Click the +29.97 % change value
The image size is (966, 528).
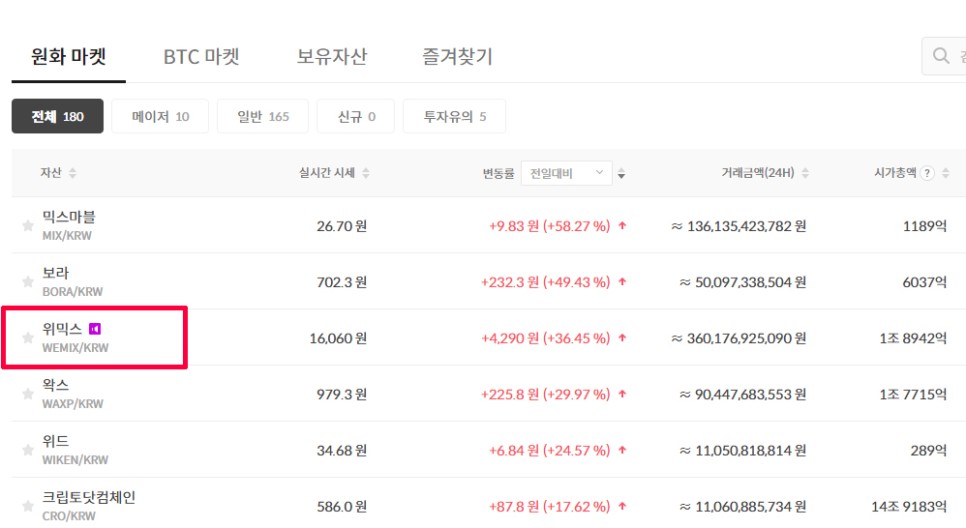point(576,394)
